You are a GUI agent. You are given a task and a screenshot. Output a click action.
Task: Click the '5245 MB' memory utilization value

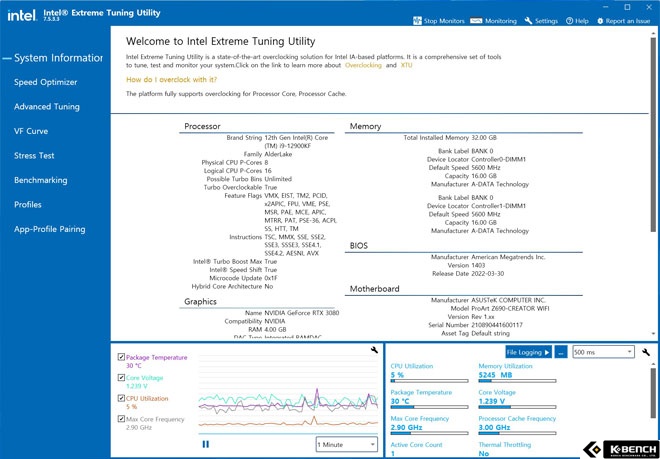coord(495,375)
